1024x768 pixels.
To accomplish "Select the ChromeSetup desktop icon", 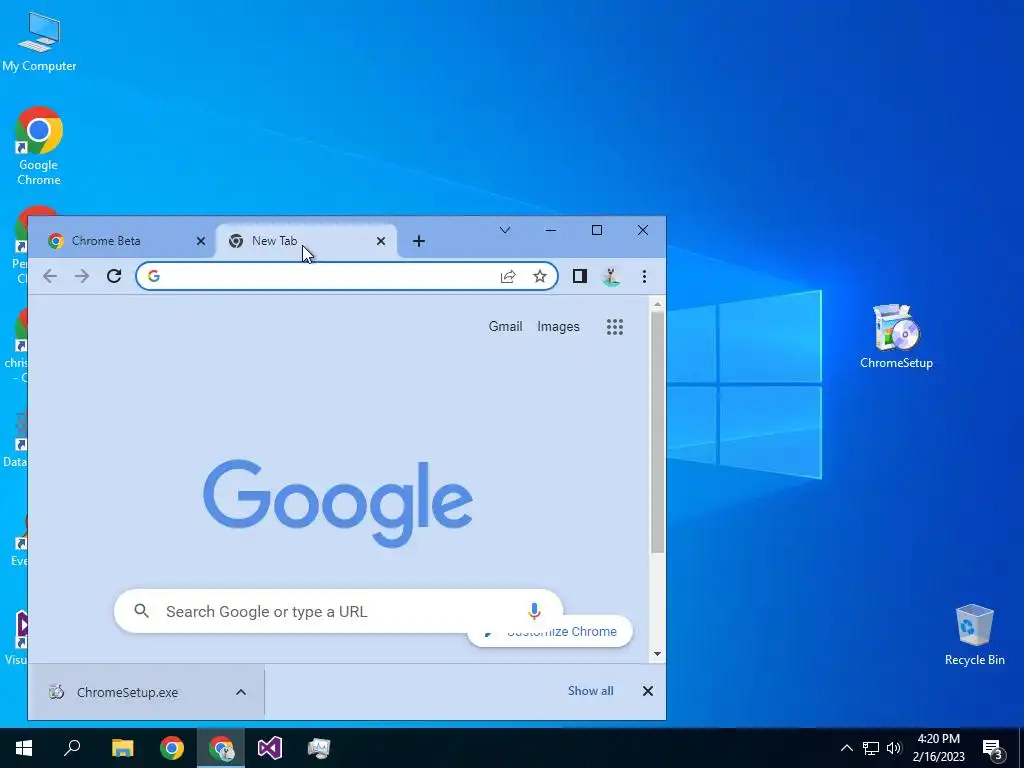I will (896, 337).
